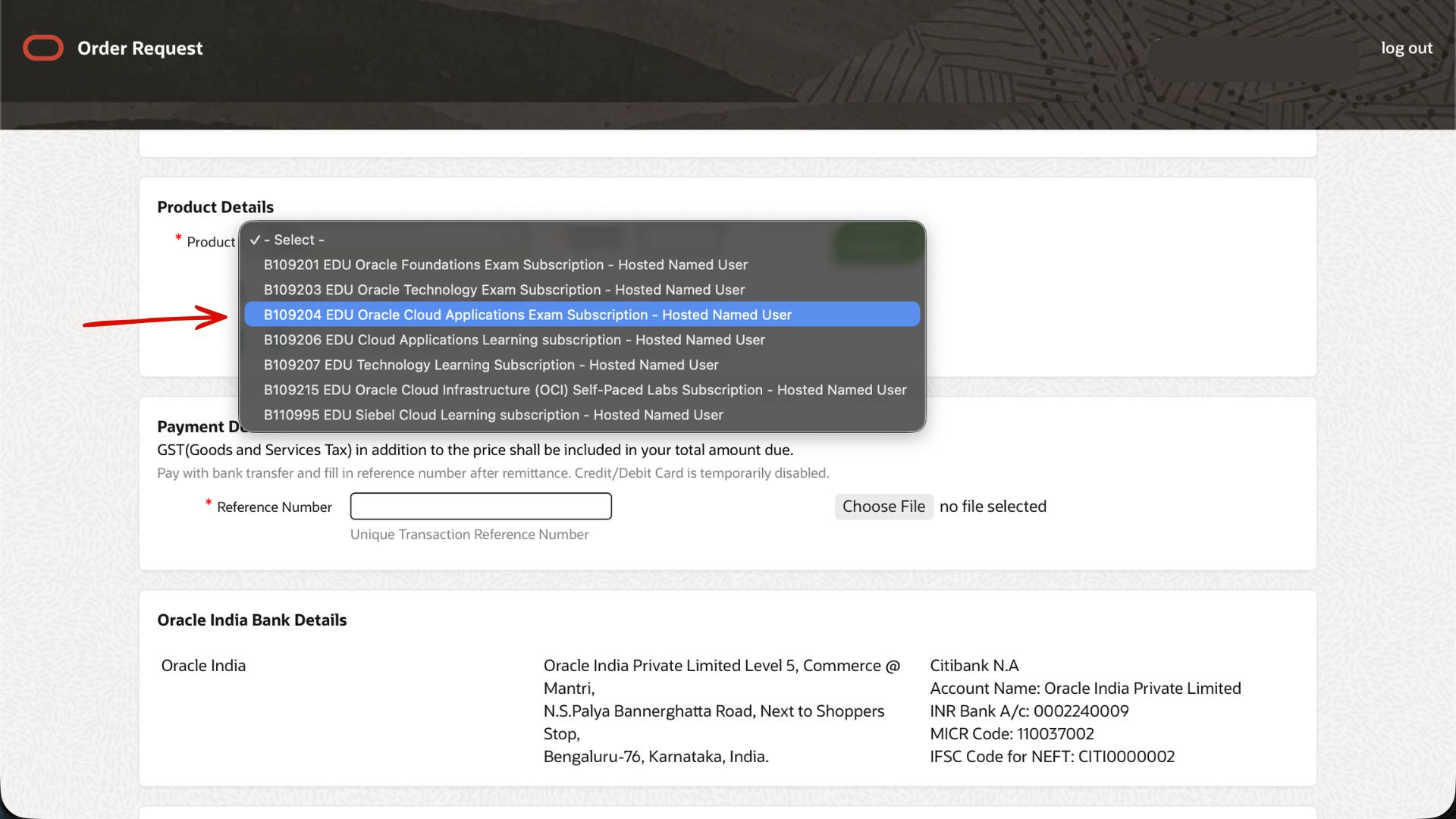1456x819 pixels.
Task: Choose the highlighted B109204 Cloud Applications Exam Subscription
Action: [527, 314]
